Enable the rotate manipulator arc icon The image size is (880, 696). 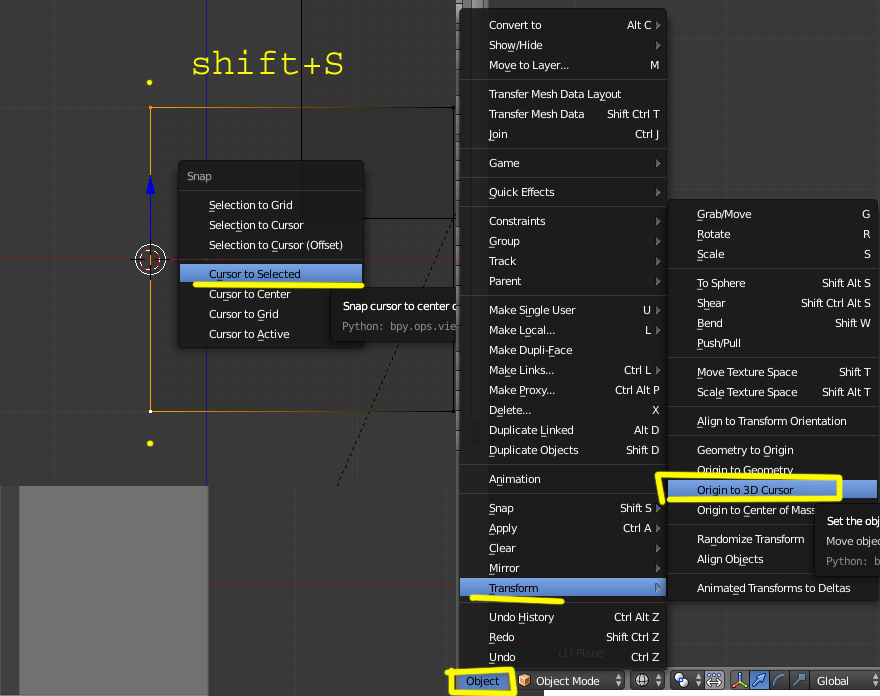(x=779, y=680)
